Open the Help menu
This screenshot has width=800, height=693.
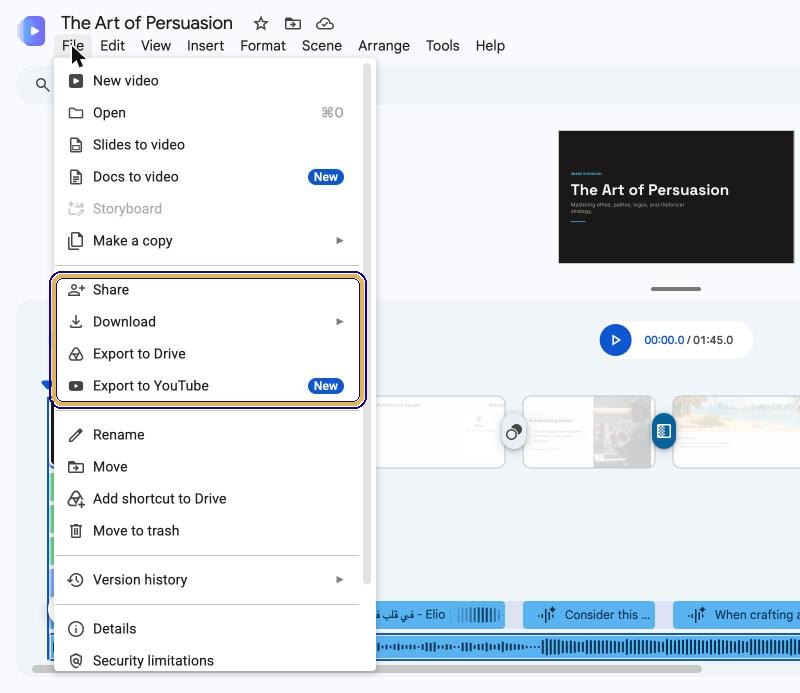coord(490,45)
